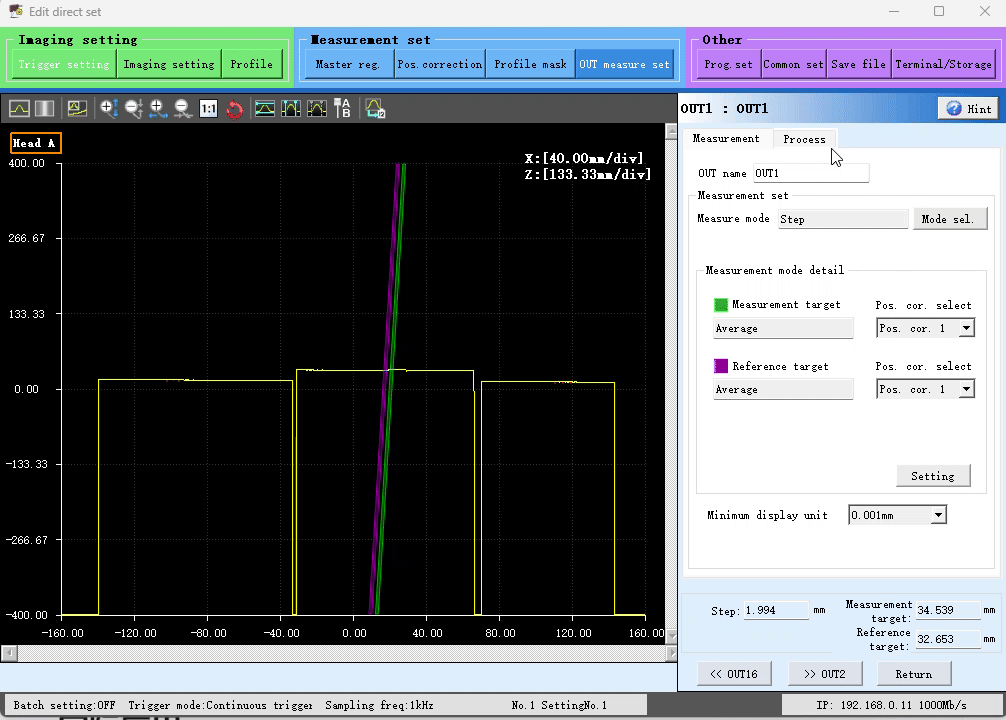Viewport: 1006px width, 720px height.
Task: Click the horizontal scrollbar left arrow
Action: pos(9,653)
